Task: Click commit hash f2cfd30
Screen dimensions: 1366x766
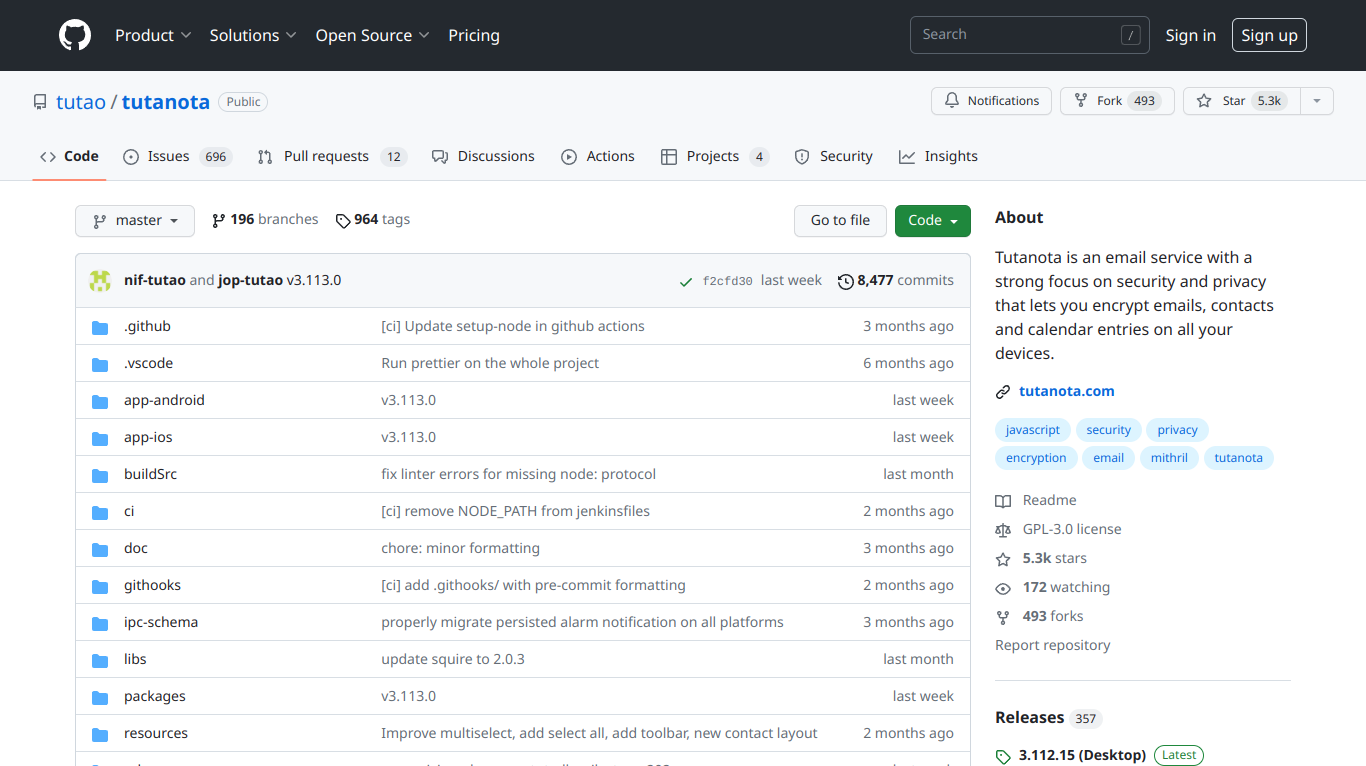Action: 727,281
